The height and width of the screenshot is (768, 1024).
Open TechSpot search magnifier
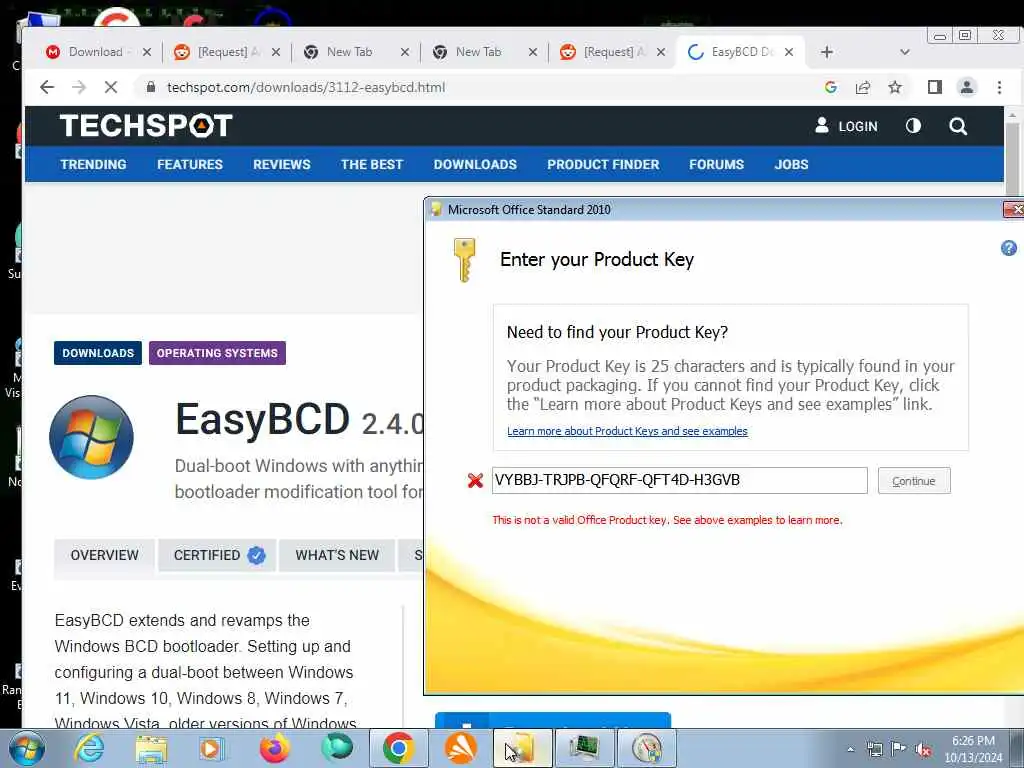tap(958, 126)
